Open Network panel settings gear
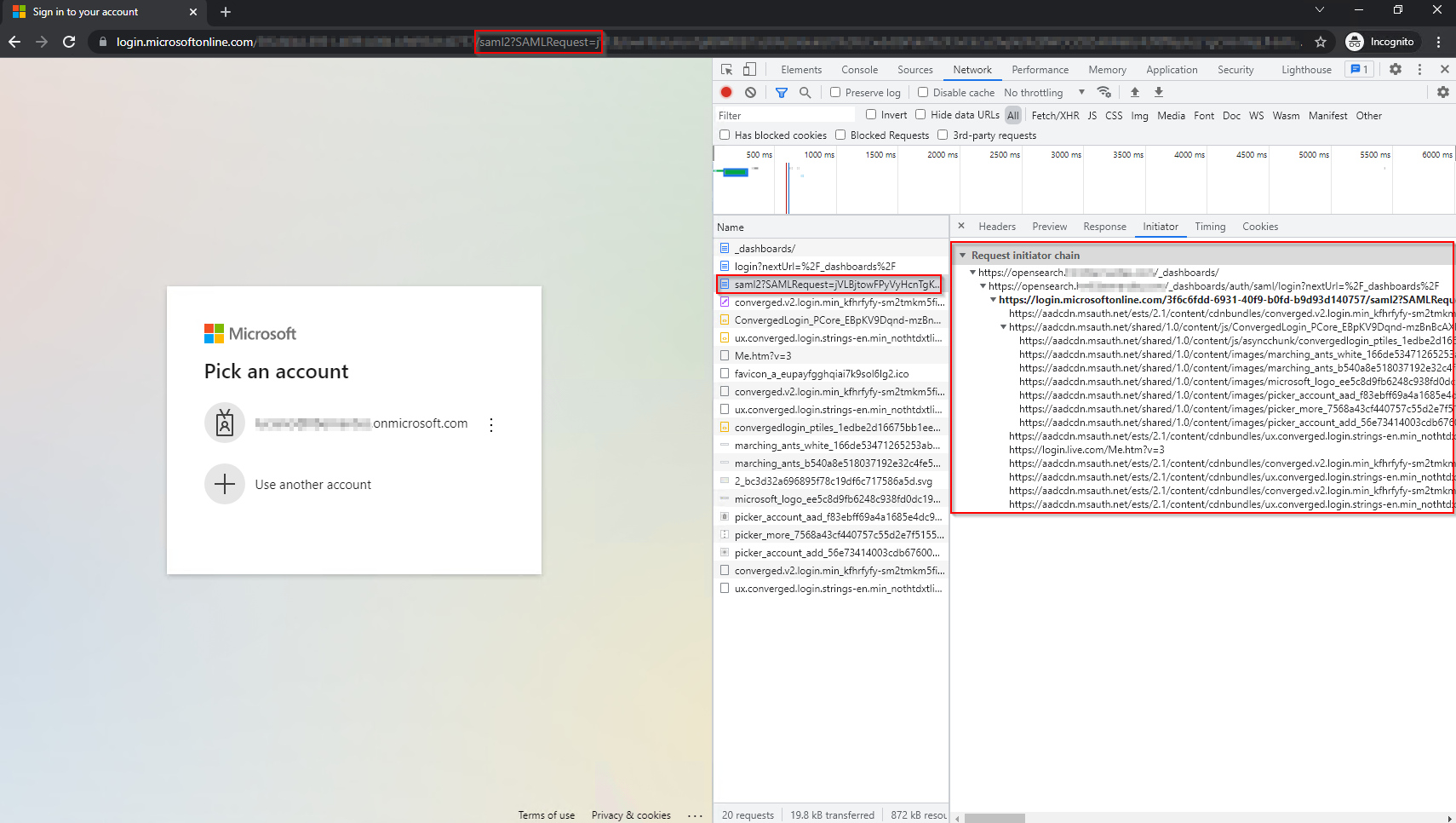The width and height of the screenshot is (1456, 823). [x=1443, y=92]
